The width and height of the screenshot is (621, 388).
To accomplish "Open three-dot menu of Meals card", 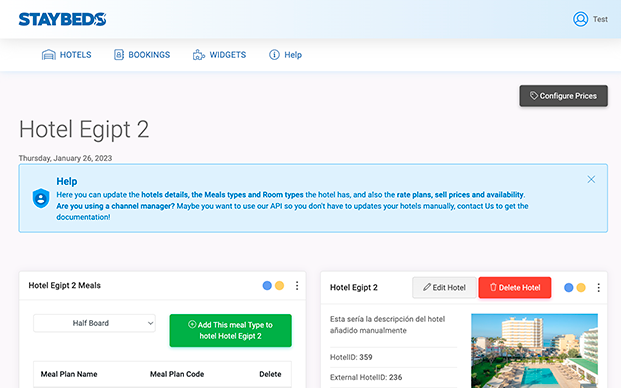I will point(297,285).
